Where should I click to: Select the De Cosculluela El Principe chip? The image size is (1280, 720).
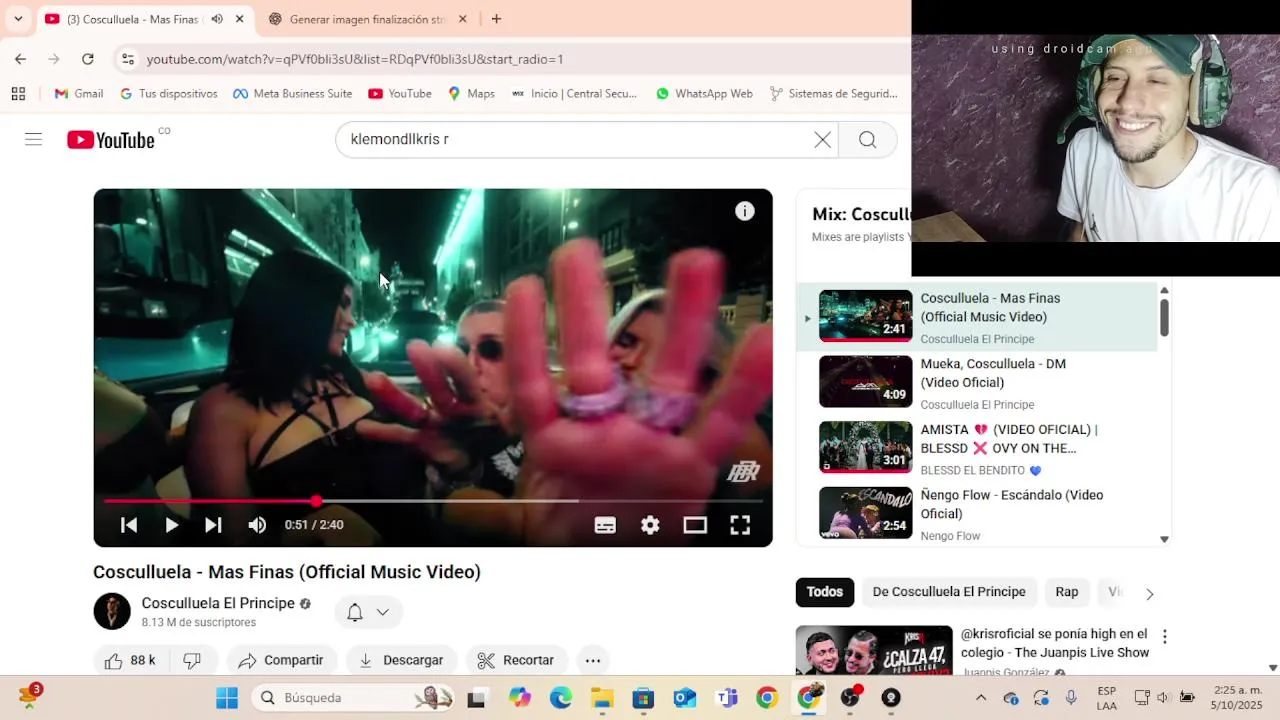click(x=949, y=592)
